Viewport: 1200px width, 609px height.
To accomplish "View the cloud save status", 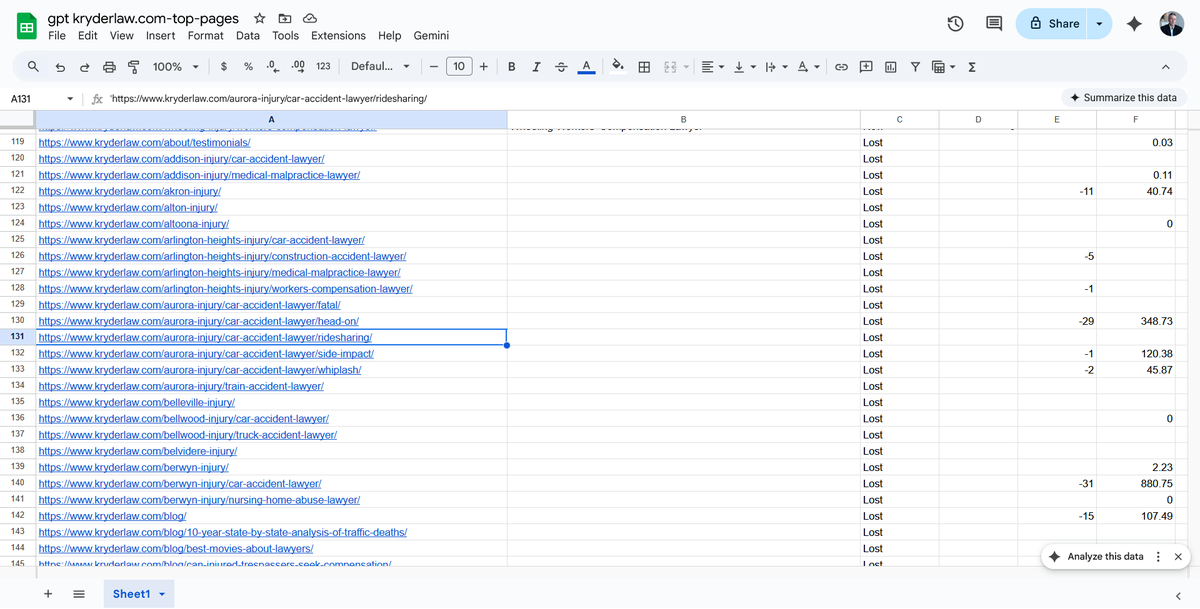I will point(310,19).
